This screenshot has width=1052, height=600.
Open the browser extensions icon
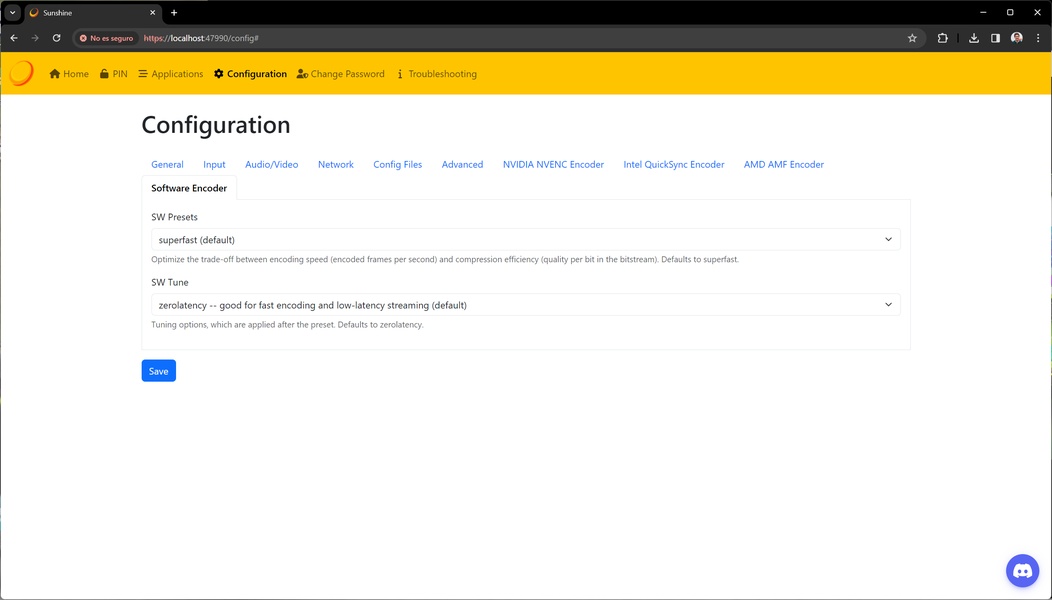click(942, 38)
